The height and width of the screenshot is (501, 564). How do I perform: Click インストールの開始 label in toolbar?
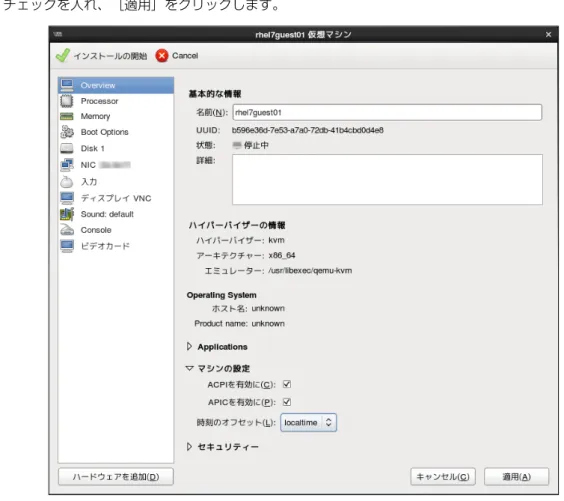[110, 56]
